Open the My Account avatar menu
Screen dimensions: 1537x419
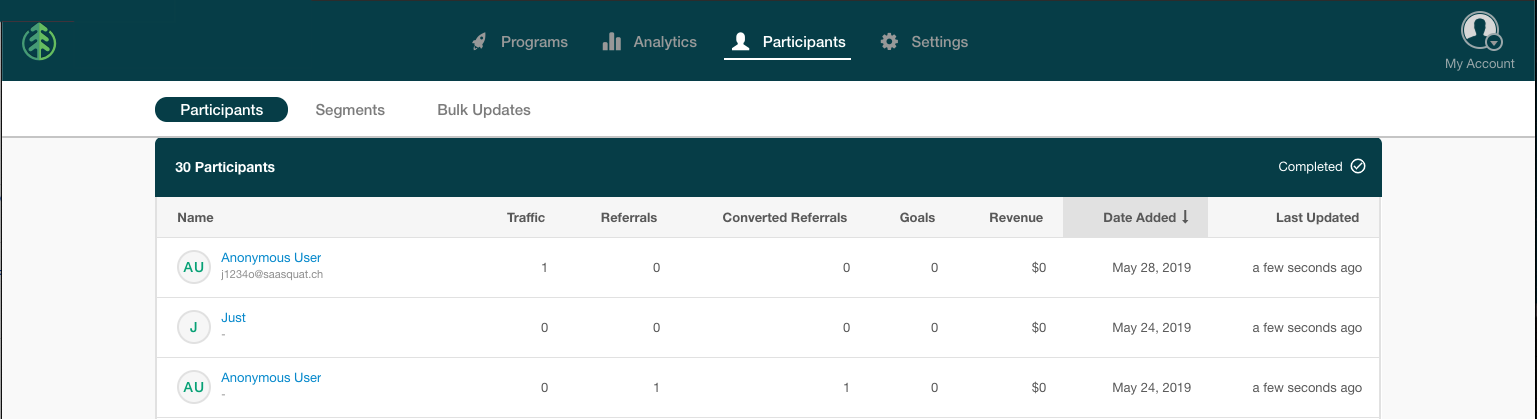(x=1480, y=31)
